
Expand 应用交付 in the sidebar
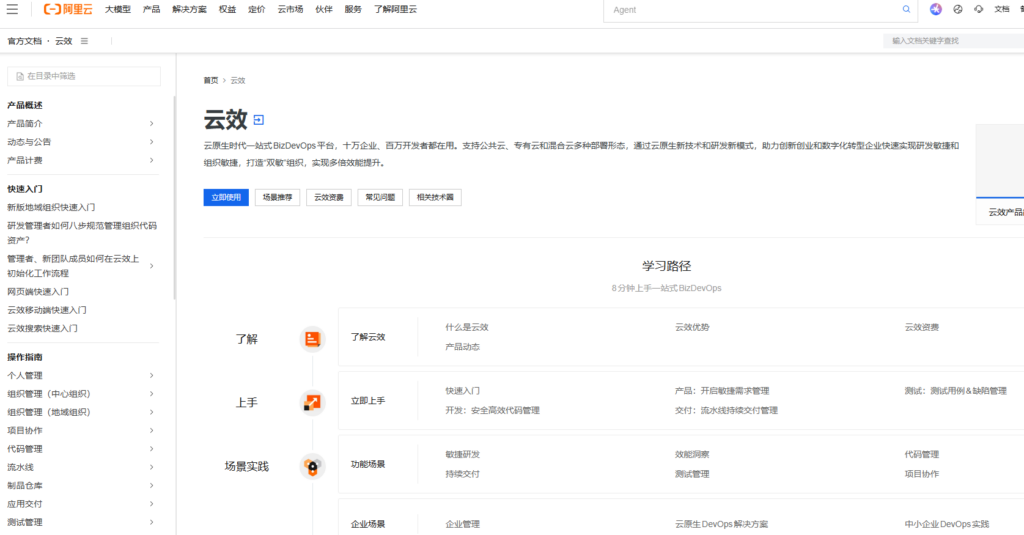coord(152,504)
